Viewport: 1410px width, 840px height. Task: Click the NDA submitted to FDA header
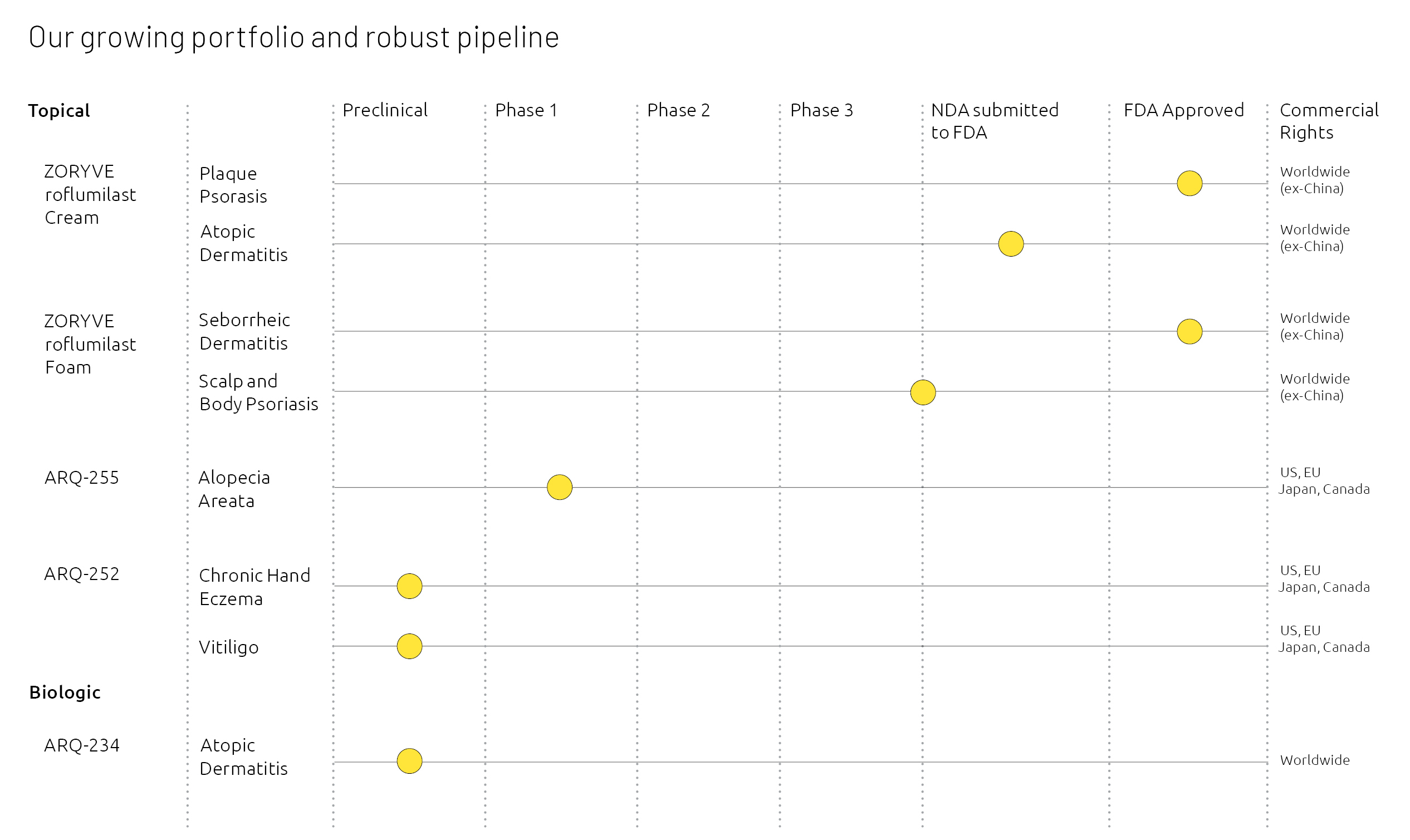(995, 121)
